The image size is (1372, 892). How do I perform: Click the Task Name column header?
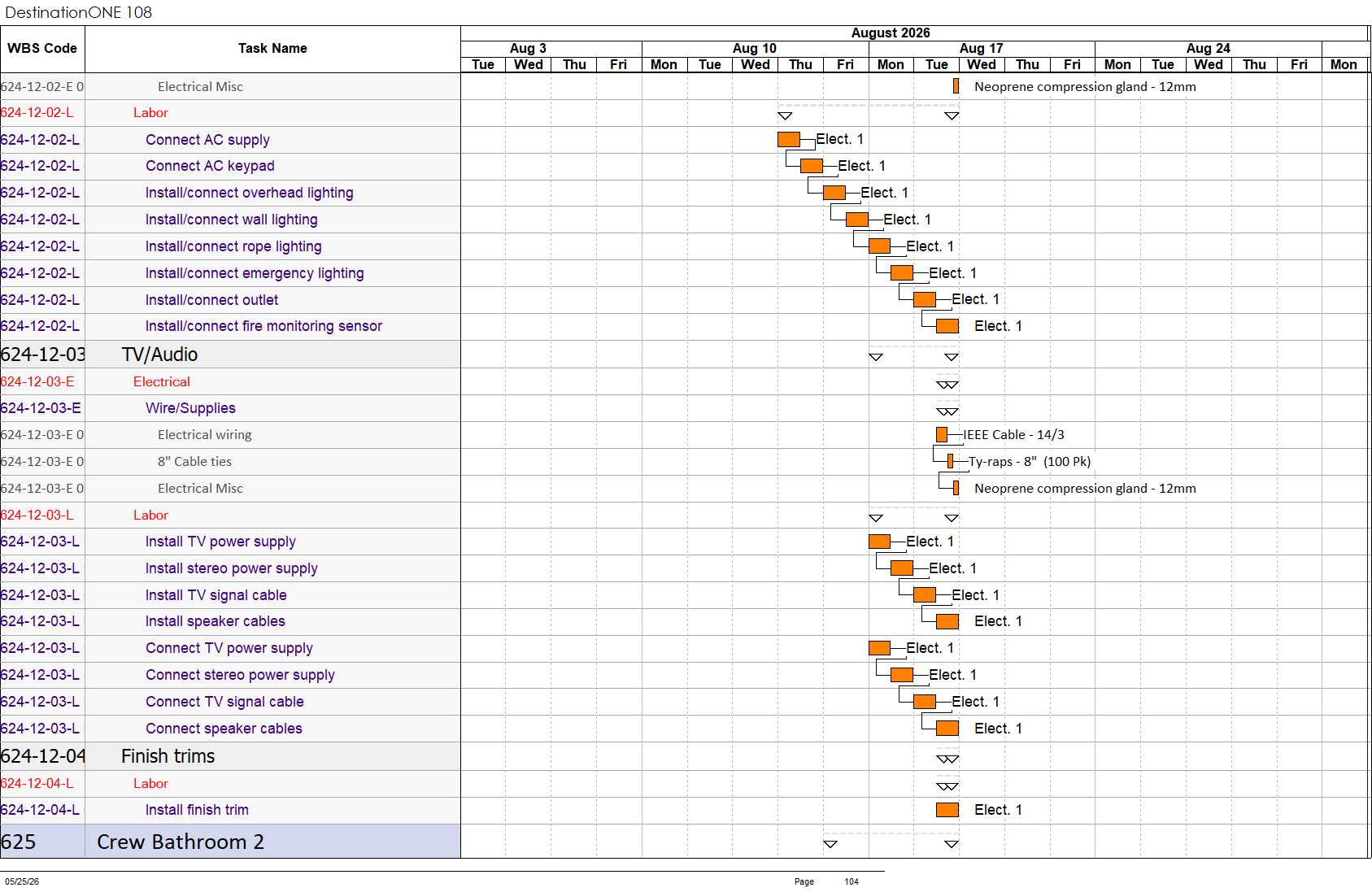(272, 49)
